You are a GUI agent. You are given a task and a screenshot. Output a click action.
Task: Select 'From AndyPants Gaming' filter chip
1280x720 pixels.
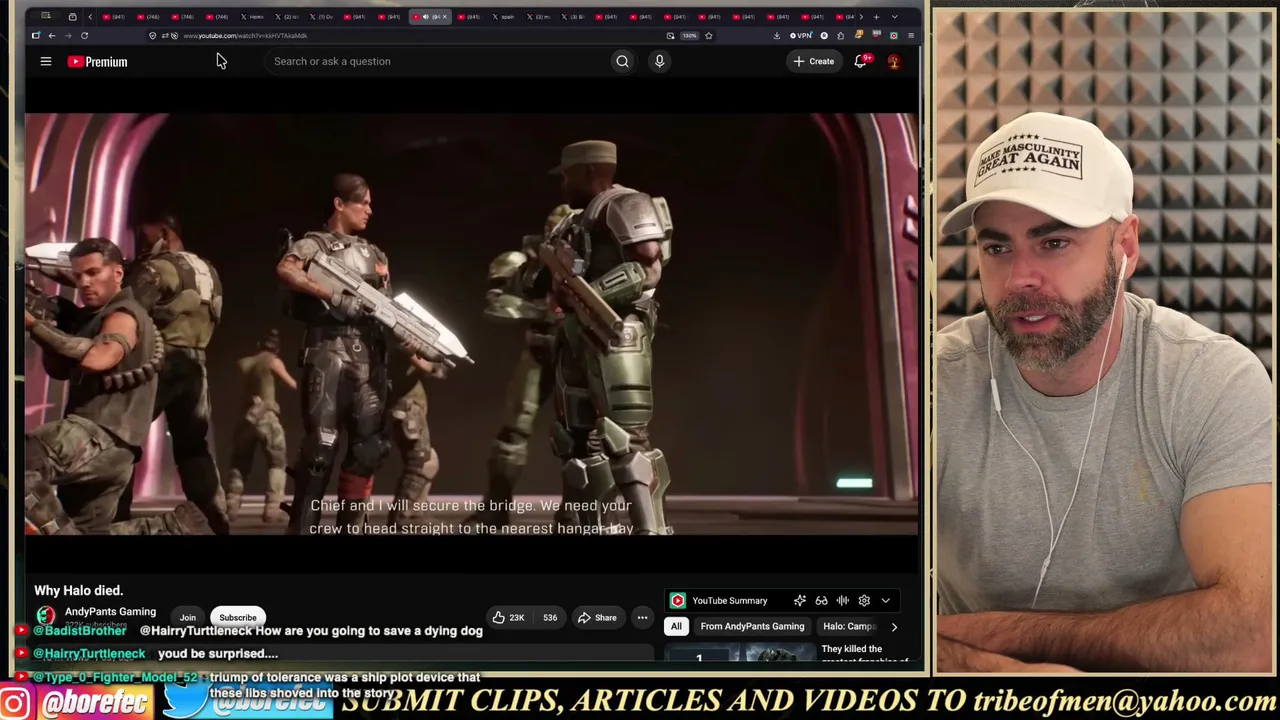pos(752,627)
